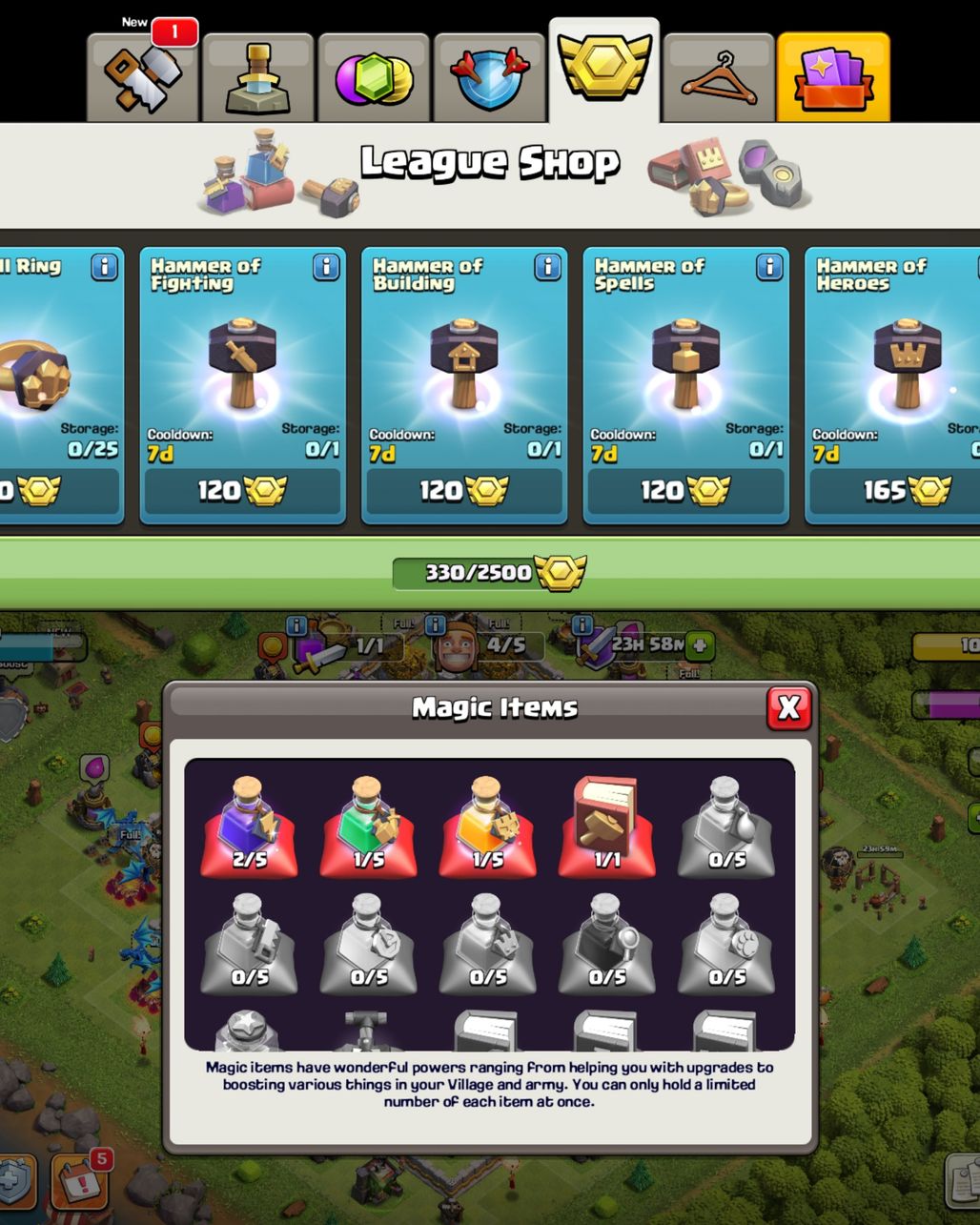Close the Magic Items window
The image size is (980, 1225).
pyautogui.click(x=789, y=707)
